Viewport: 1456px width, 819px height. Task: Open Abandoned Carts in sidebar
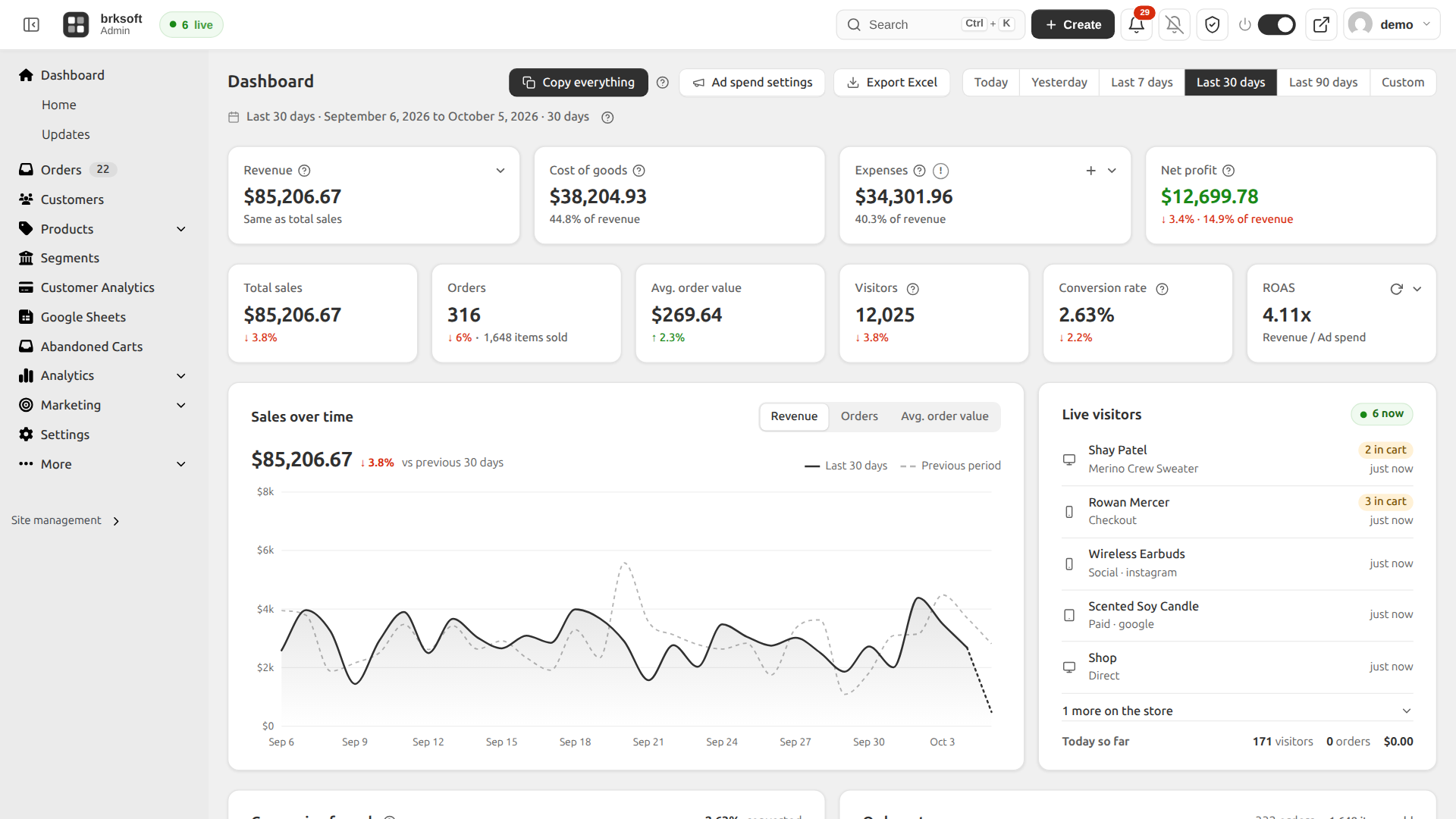(x=91, y=347)
